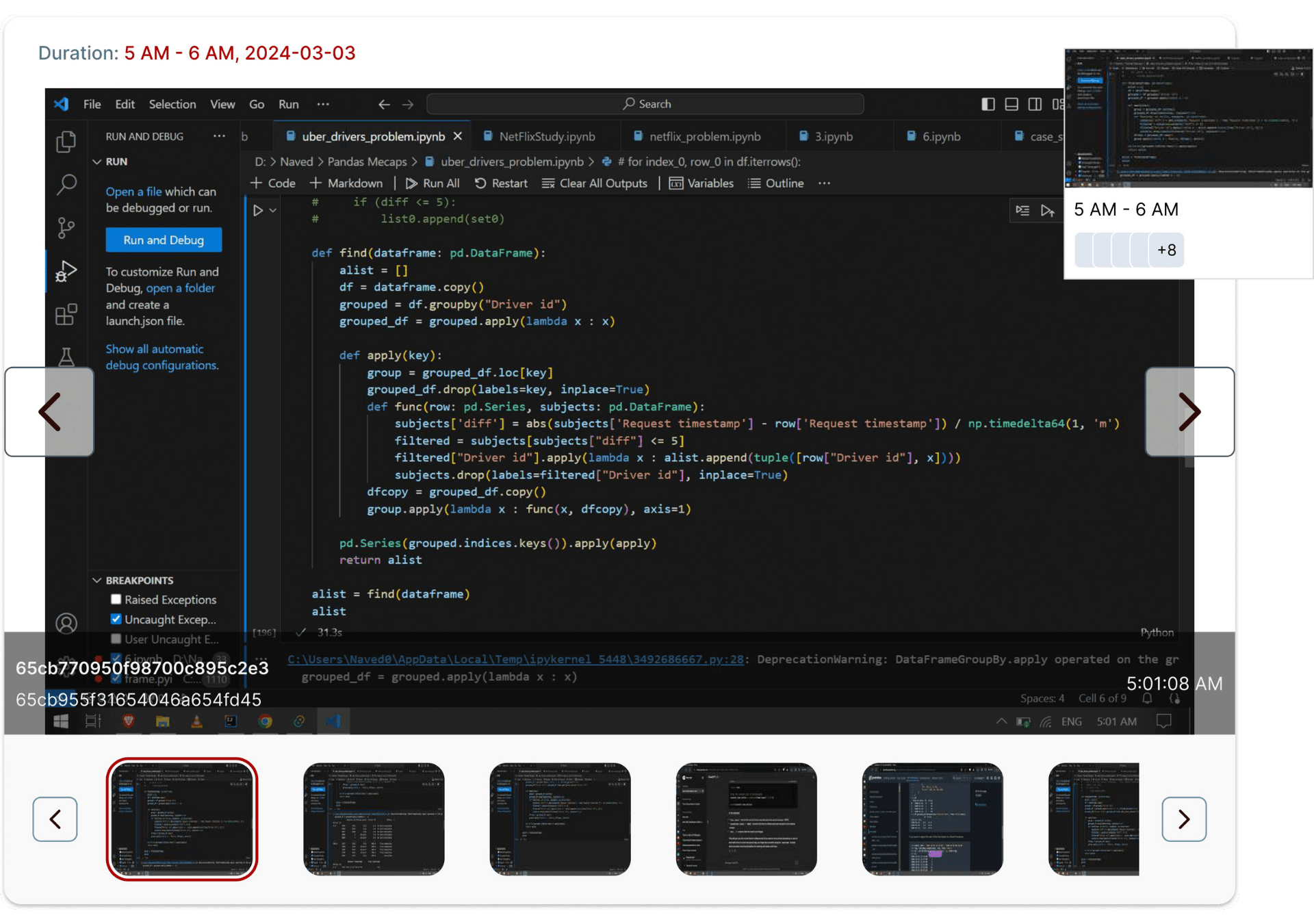Screen dimensions: 1314x924
Task: Toggle User Uncaught Exceptions checkbox
Action: pyautogui.click(x=116, y=639)
